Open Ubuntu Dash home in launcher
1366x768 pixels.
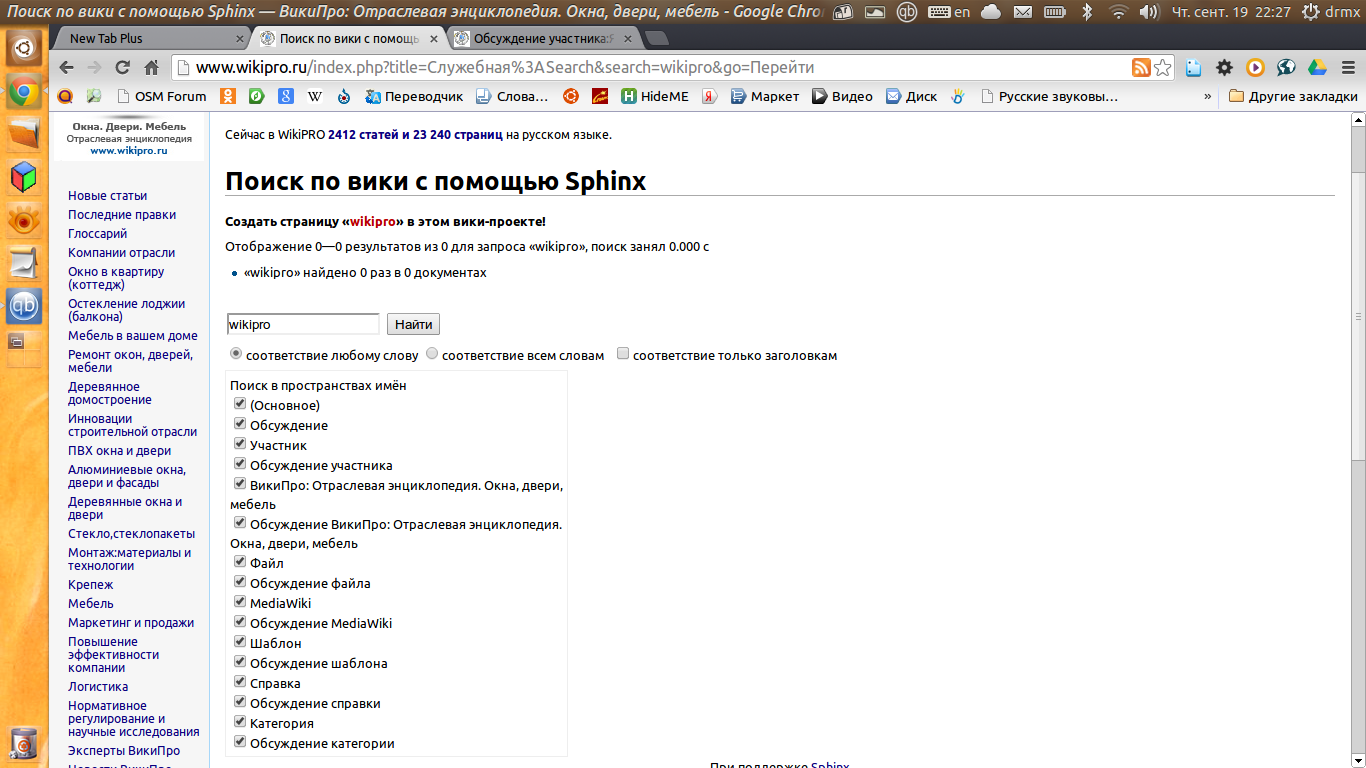pyautogui.click(x=24, y=47)
